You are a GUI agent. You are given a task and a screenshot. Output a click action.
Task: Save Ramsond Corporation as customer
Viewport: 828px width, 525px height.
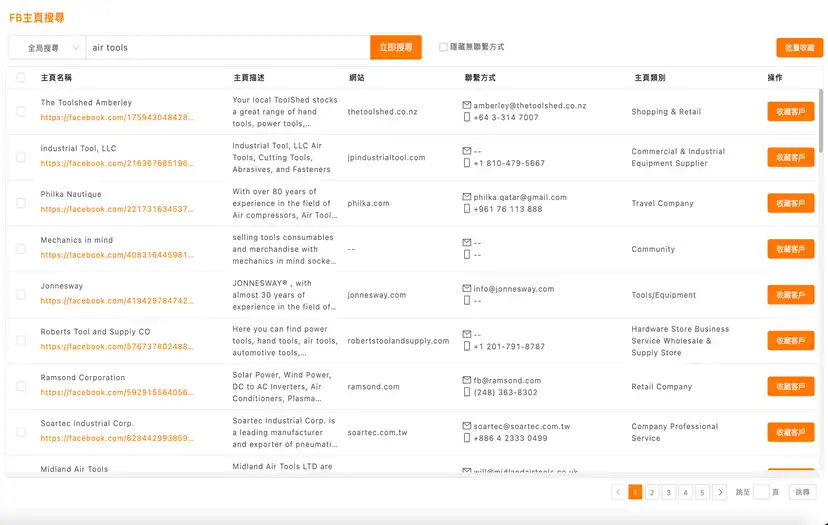click(x=791, y=386)
